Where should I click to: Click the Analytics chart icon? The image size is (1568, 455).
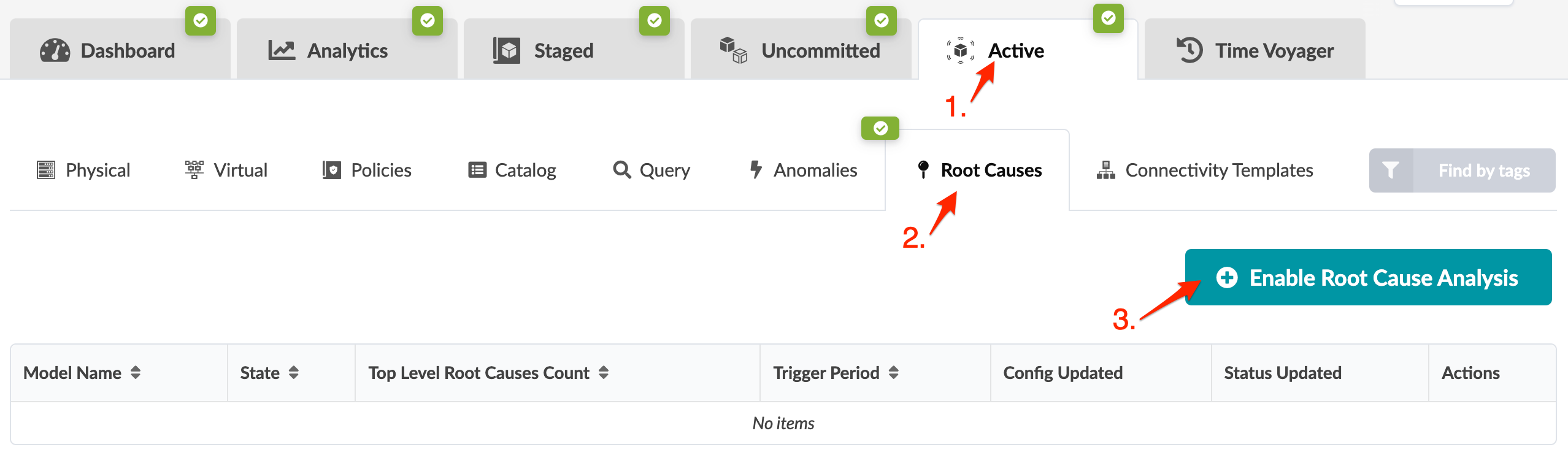pyautogui.click(x=282, y=50)
